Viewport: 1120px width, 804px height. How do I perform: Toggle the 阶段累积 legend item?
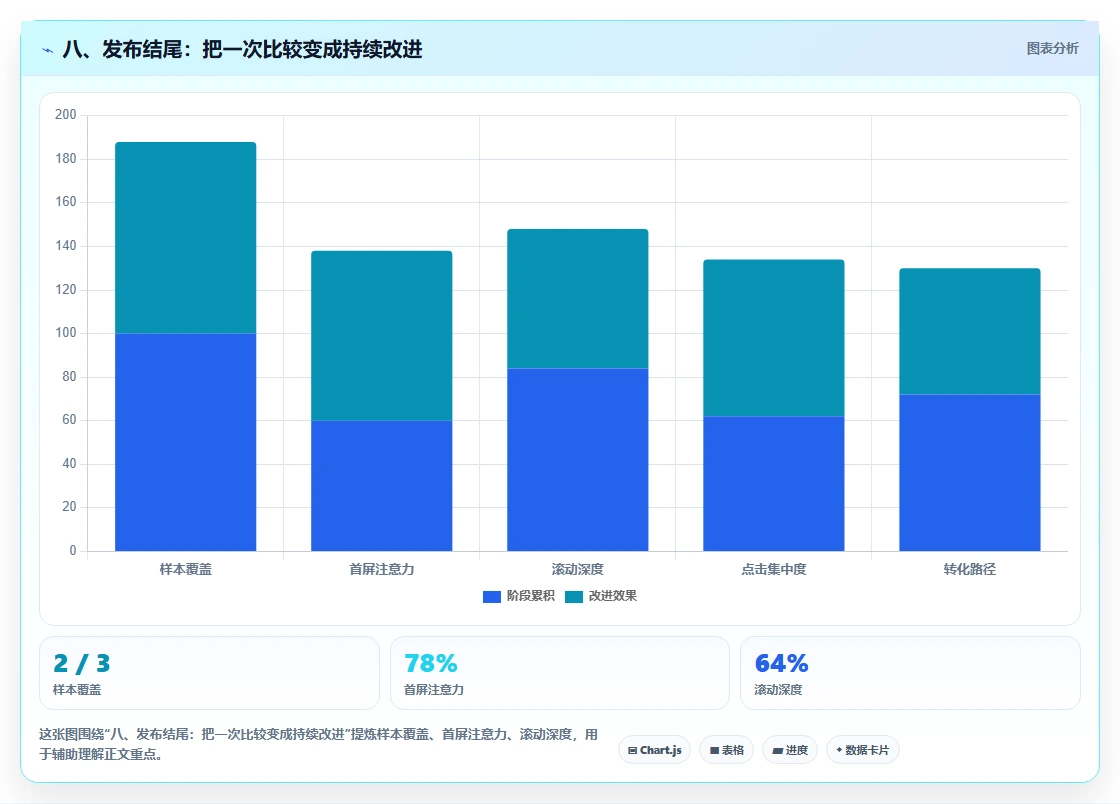pos(519,596)
